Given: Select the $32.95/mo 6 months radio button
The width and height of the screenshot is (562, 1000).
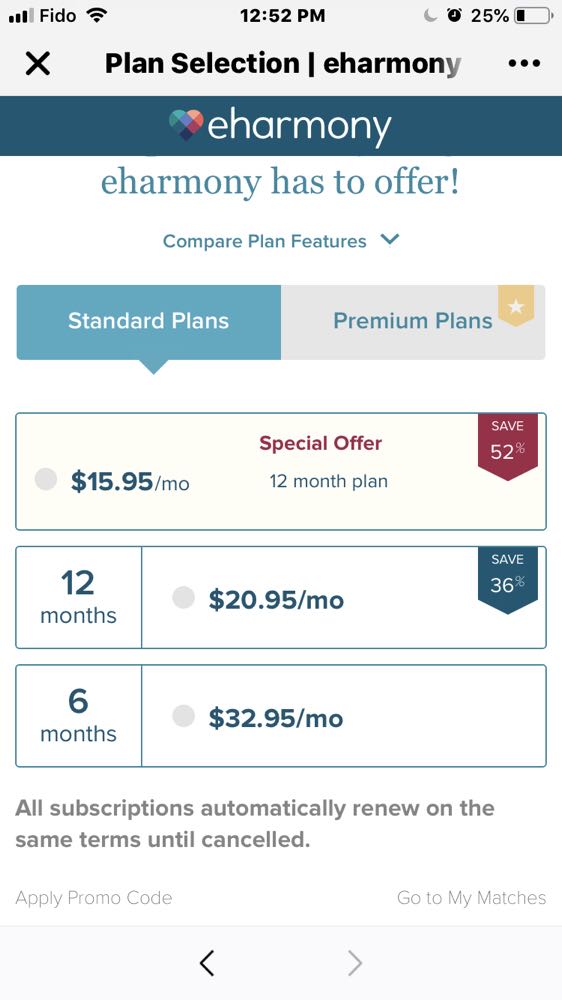Looking at the screenshot, I should pyautogui.click(x=183, y=716).
